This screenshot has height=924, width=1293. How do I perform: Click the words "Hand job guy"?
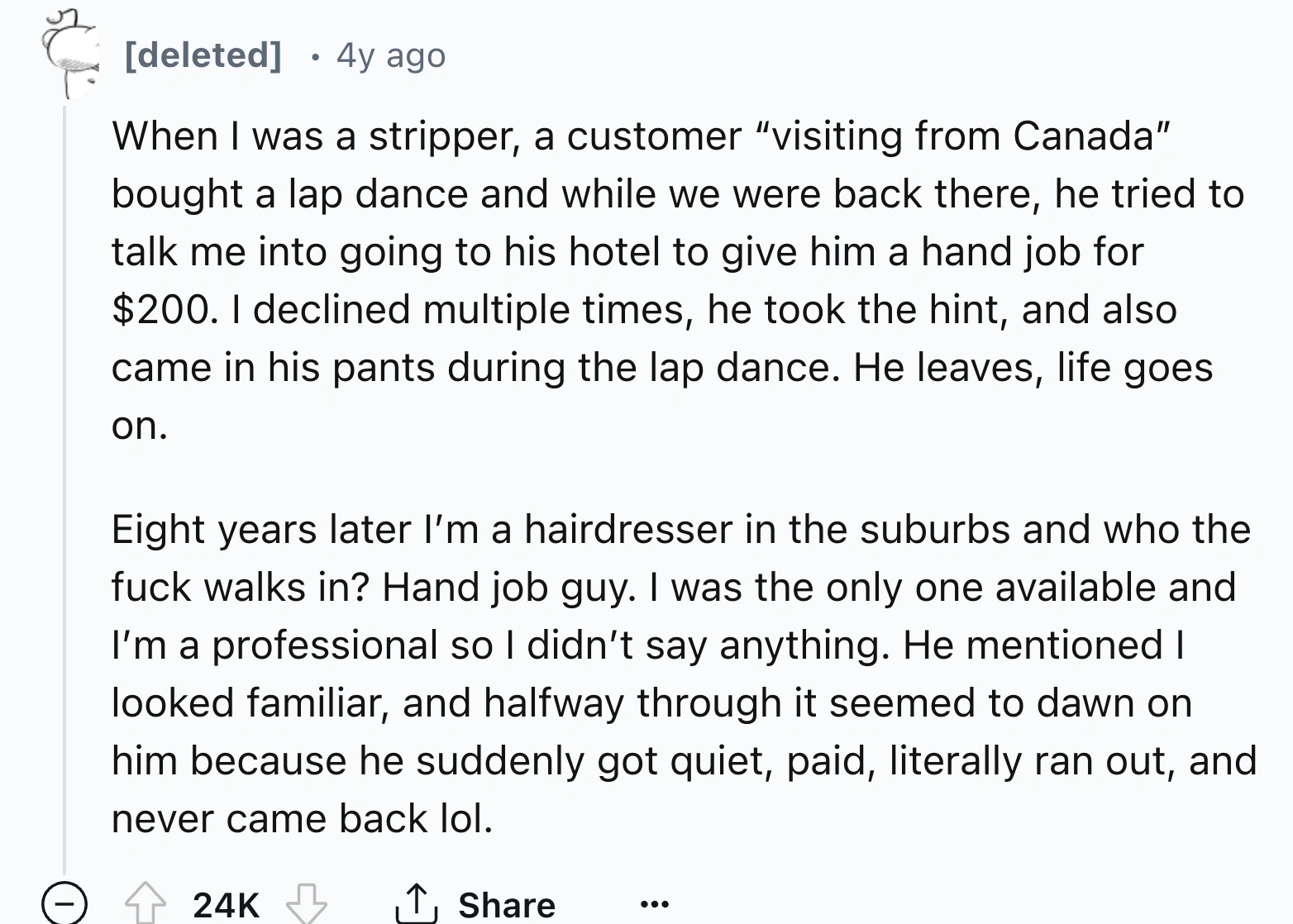tap(508, 588)
